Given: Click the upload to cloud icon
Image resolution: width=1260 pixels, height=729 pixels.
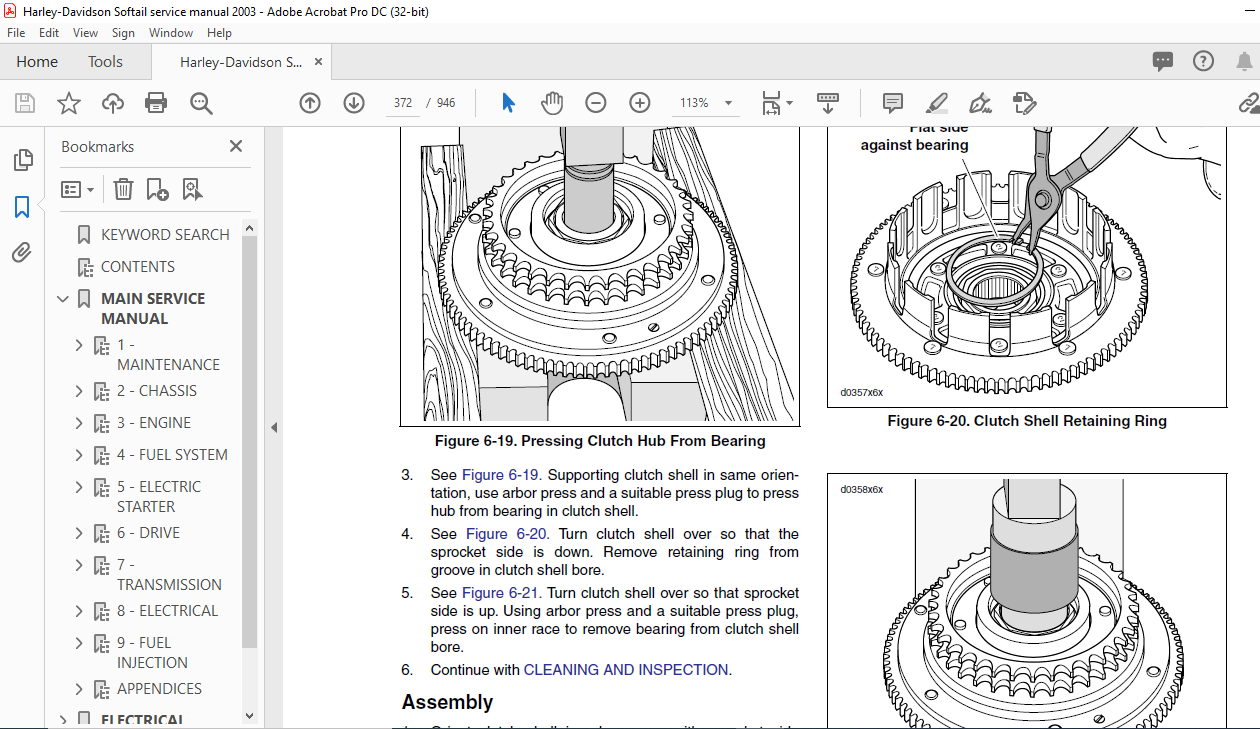Looking at the screenshot, I should (x=112, y=103).
